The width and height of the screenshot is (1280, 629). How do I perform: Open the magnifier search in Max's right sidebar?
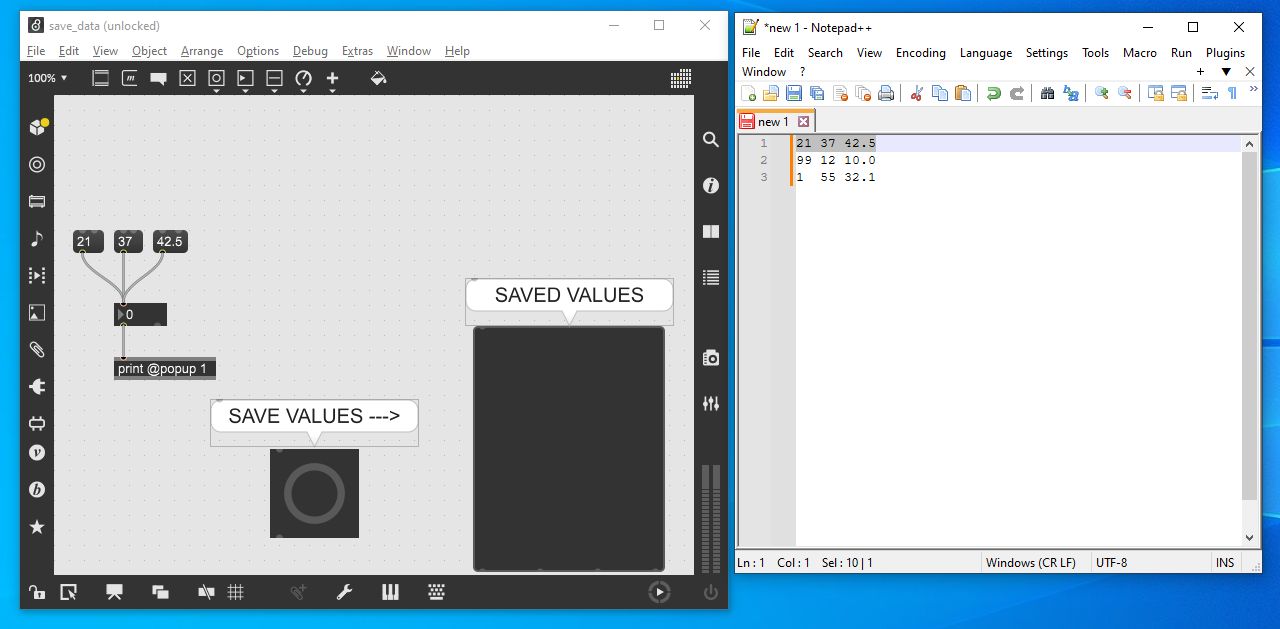[711, 140]
